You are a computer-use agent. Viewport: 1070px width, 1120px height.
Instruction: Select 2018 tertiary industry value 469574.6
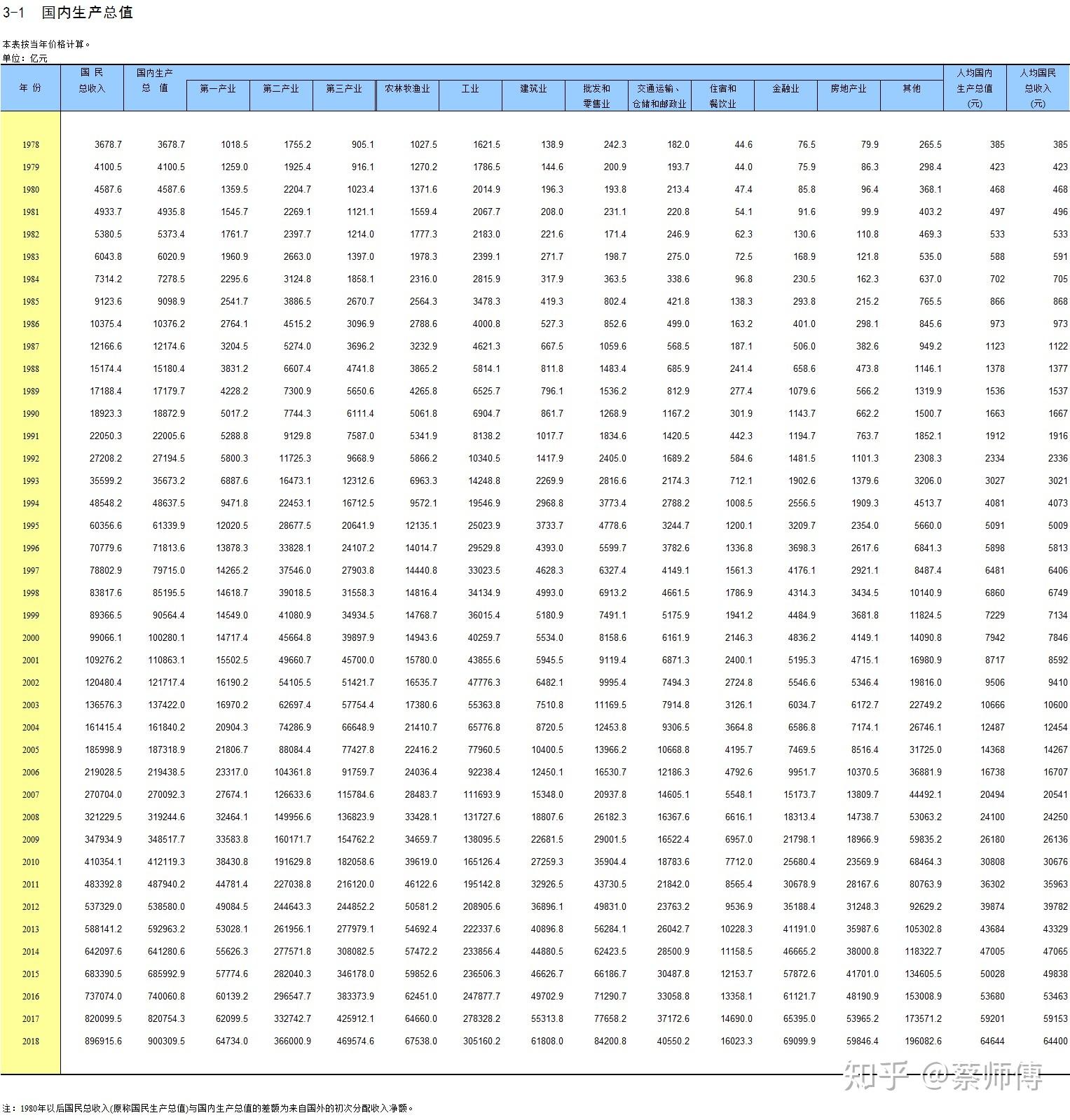click(355, 1041)
